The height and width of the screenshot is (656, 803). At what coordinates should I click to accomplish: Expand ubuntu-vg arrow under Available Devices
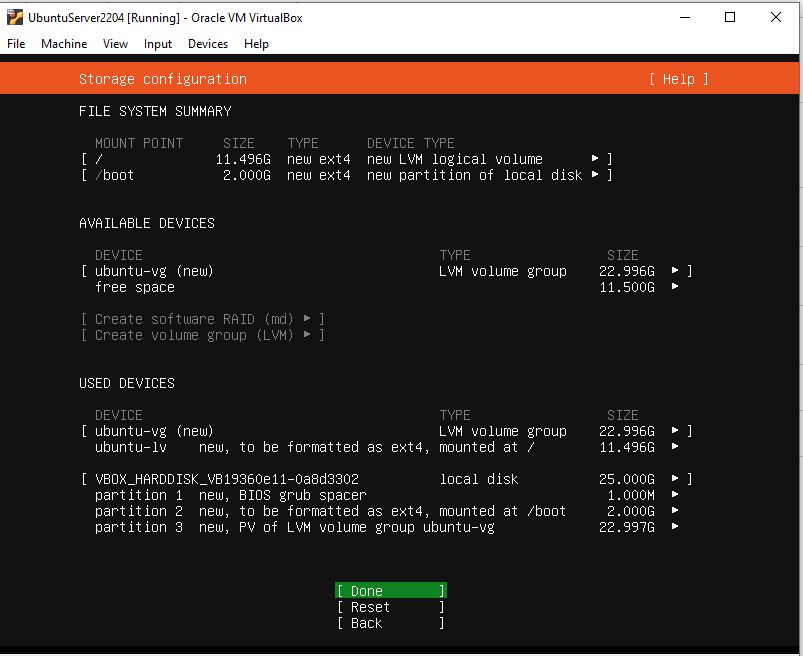(x=675, y=270)
